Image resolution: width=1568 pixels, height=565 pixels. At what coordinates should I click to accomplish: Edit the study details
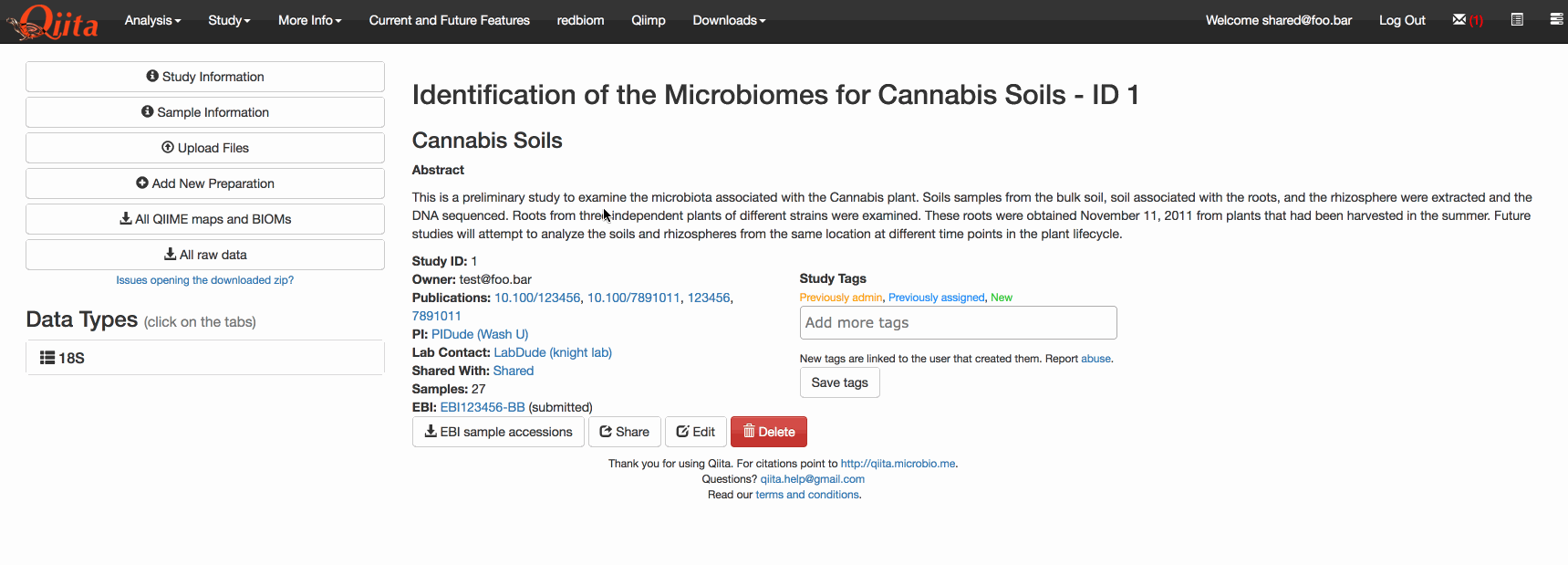(695, 432)
